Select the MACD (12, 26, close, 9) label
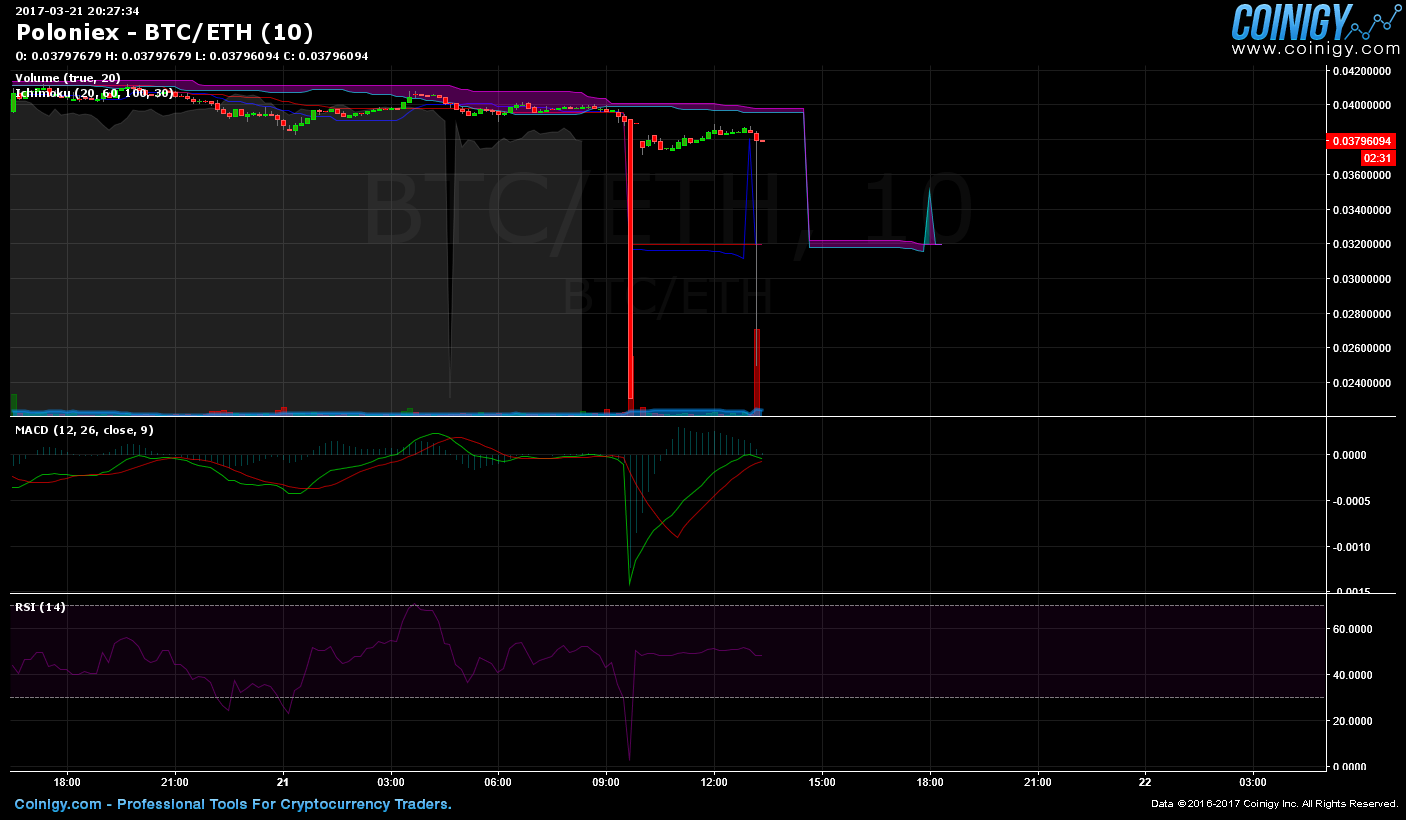The width and height of the screenshot is (1406, 820). point(84,429)
